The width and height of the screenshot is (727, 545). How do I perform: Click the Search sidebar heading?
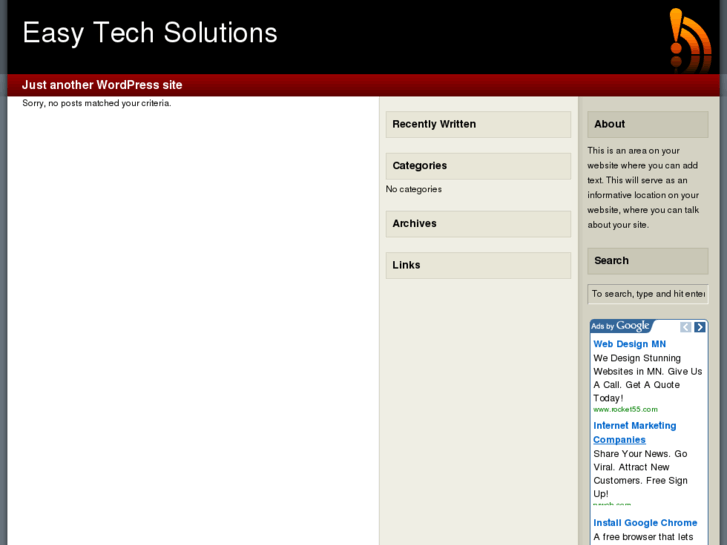612,261
